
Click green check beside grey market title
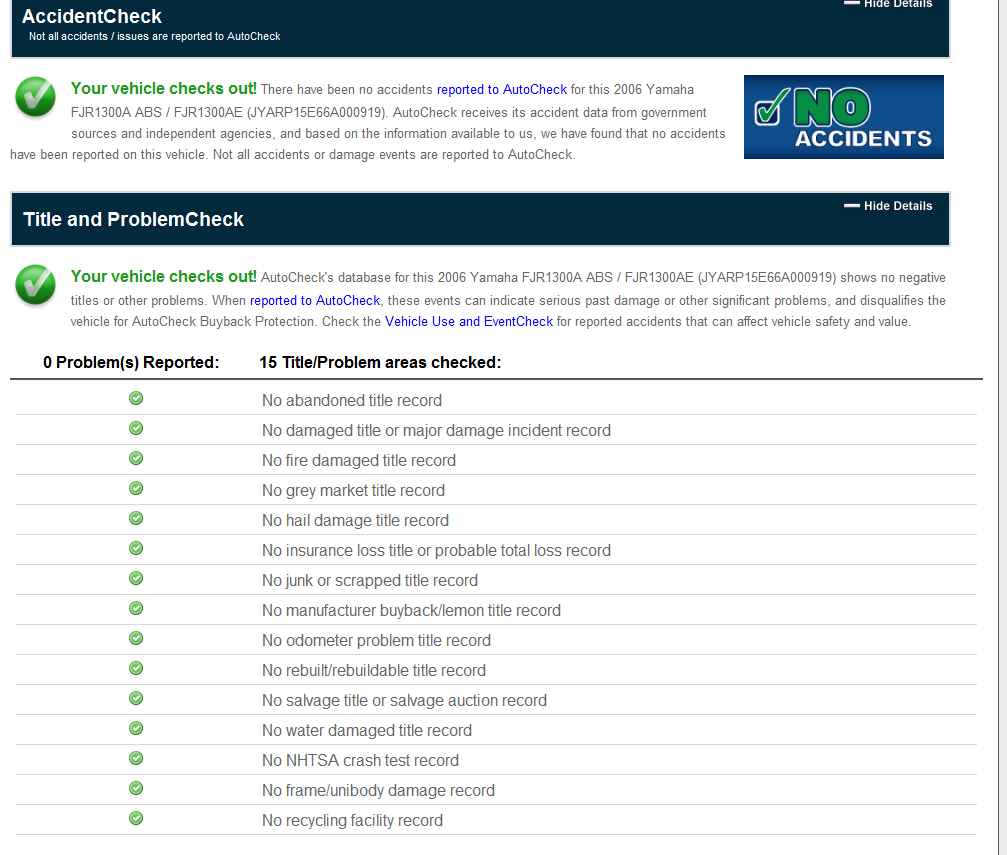click(136, 488)
